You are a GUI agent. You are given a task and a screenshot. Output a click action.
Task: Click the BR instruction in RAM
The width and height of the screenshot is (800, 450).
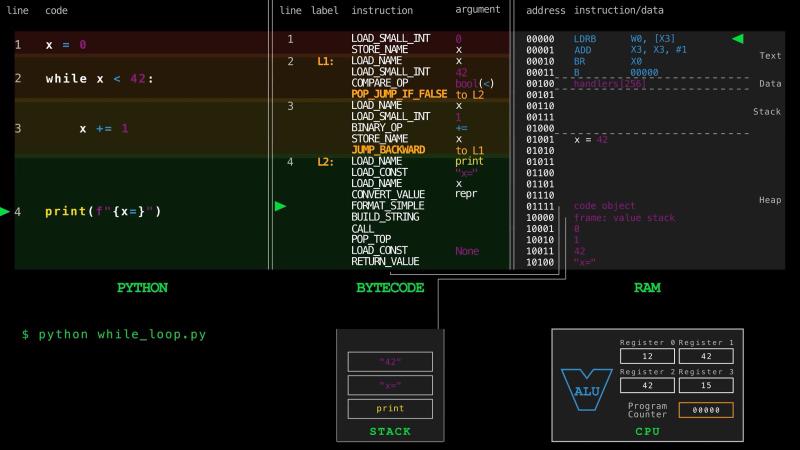(x=579, y=61)
